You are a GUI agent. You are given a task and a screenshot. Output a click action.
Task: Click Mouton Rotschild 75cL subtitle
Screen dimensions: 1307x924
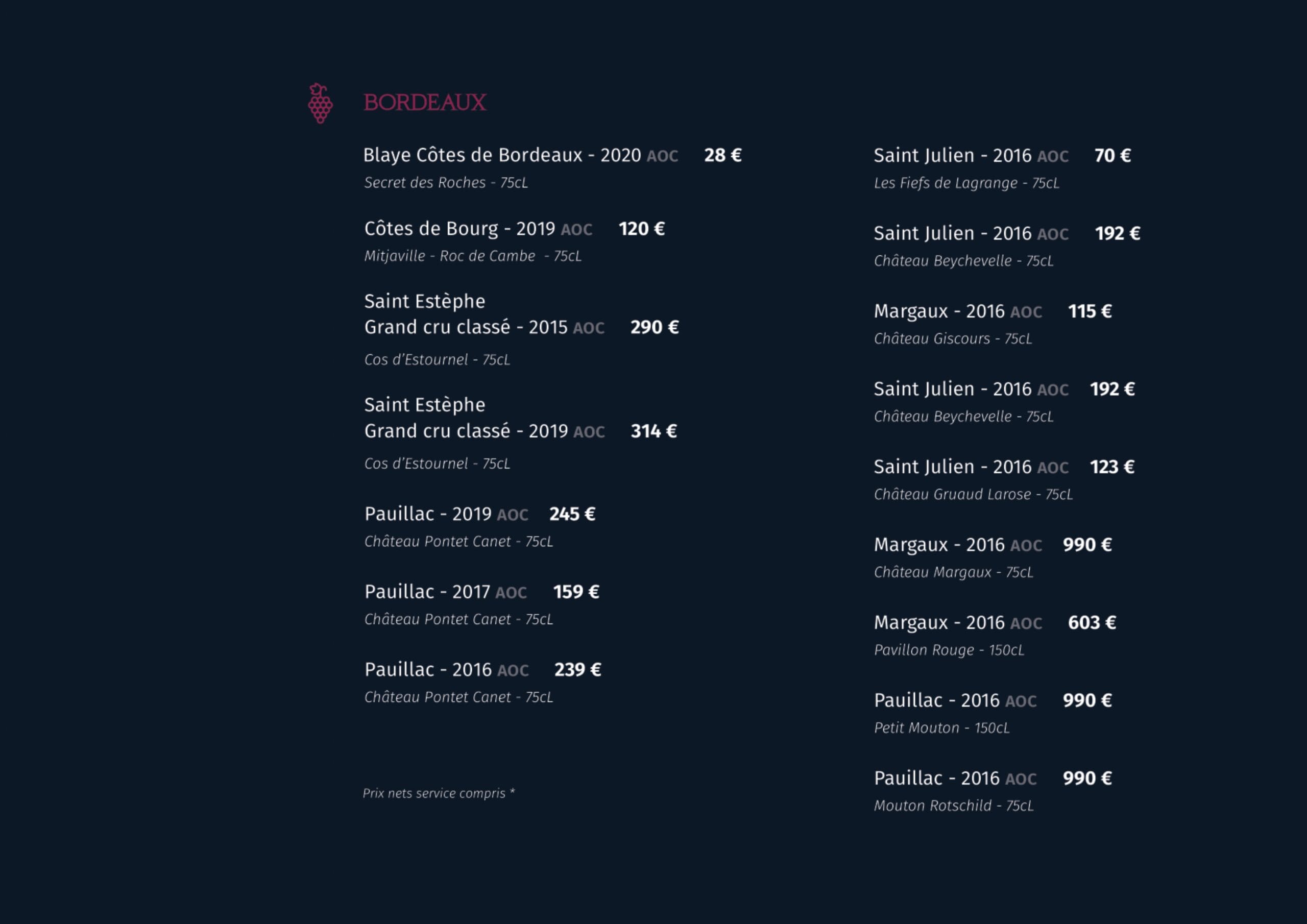954,806
